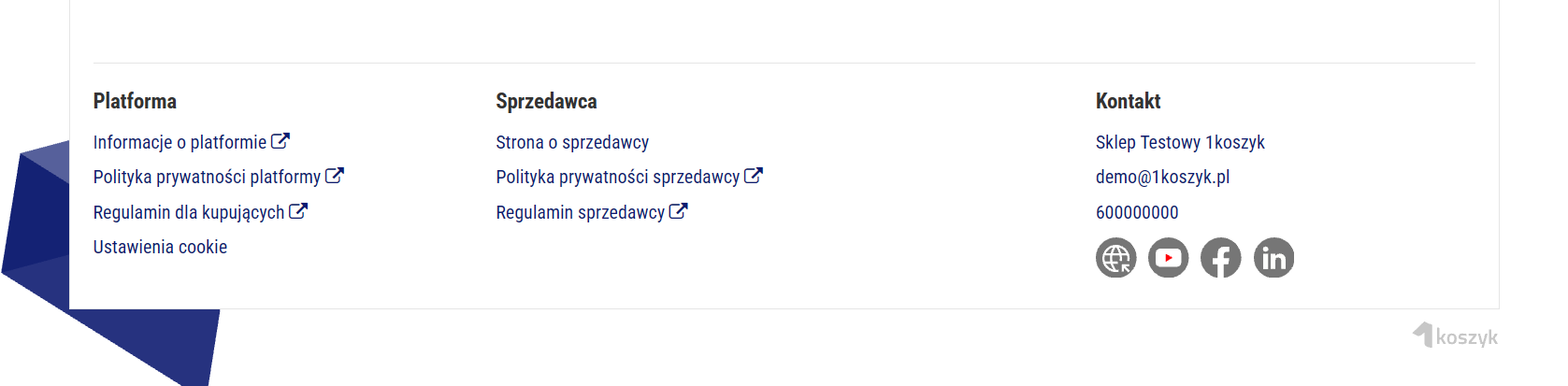Open the Facebook social icon
The height and width of the screenshot is (386, 1568).
[1220, 258]
